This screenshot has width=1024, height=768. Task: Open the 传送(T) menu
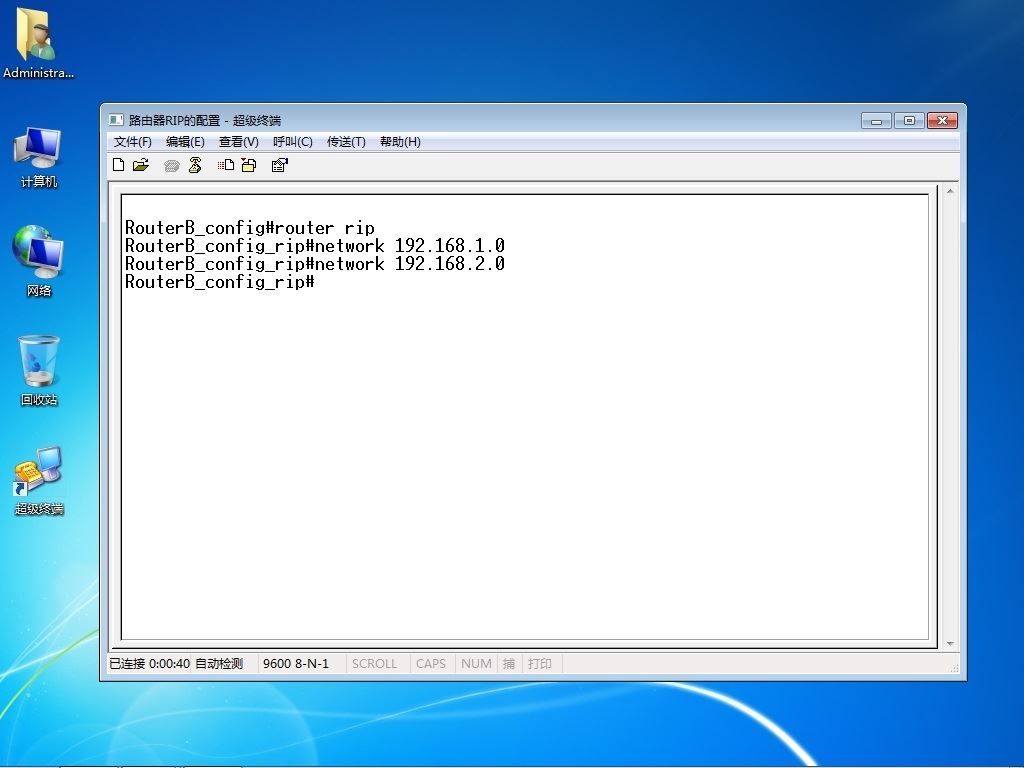click(346, 142)
